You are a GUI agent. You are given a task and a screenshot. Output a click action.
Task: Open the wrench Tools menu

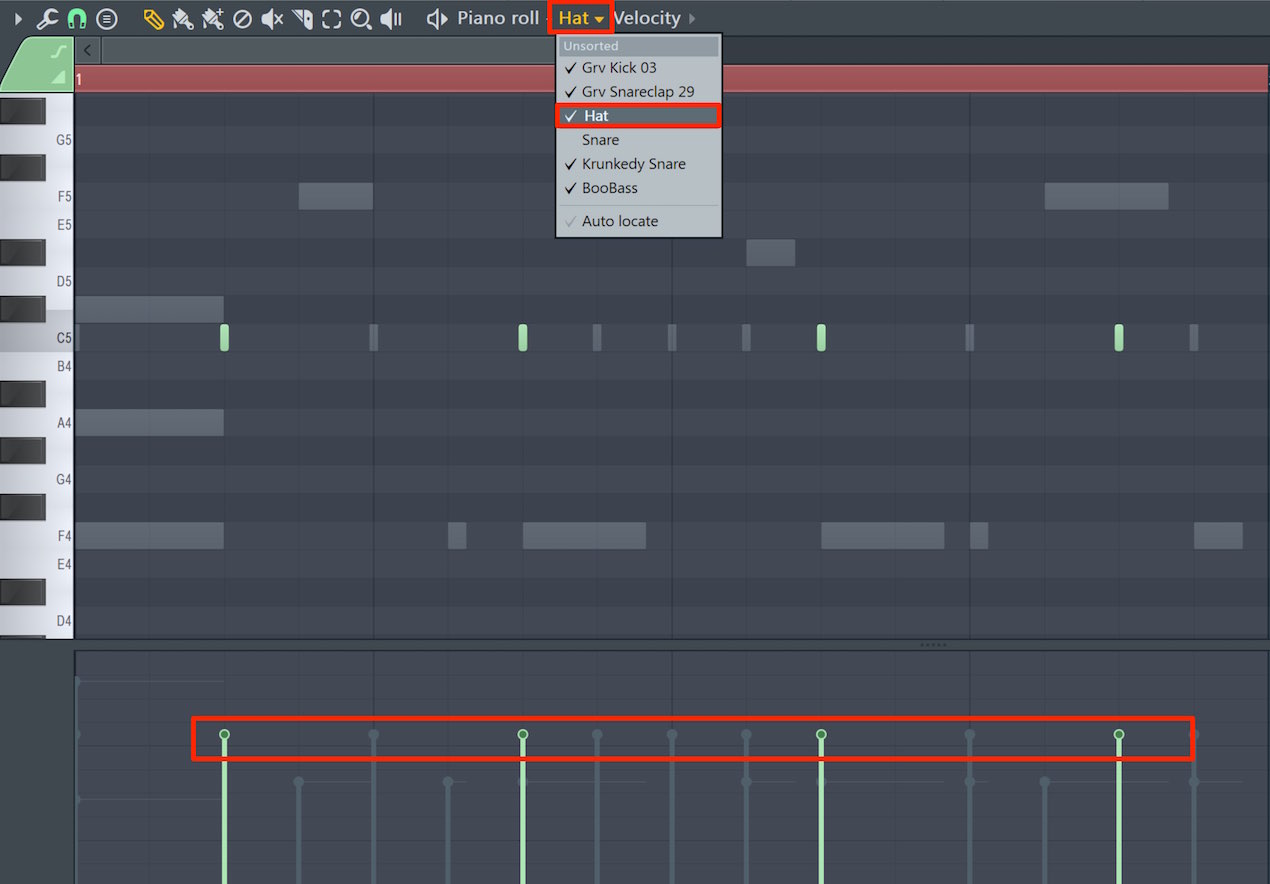[47, 18]
